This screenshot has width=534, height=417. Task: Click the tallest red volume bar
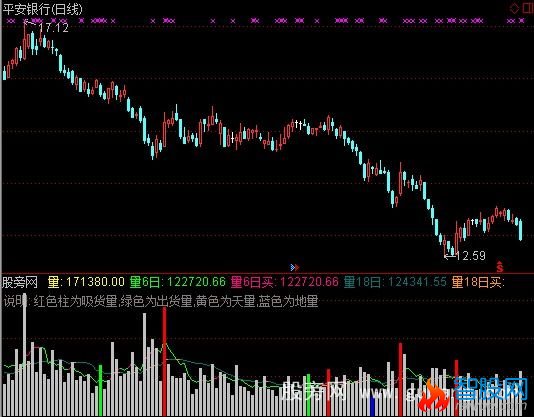164,361
